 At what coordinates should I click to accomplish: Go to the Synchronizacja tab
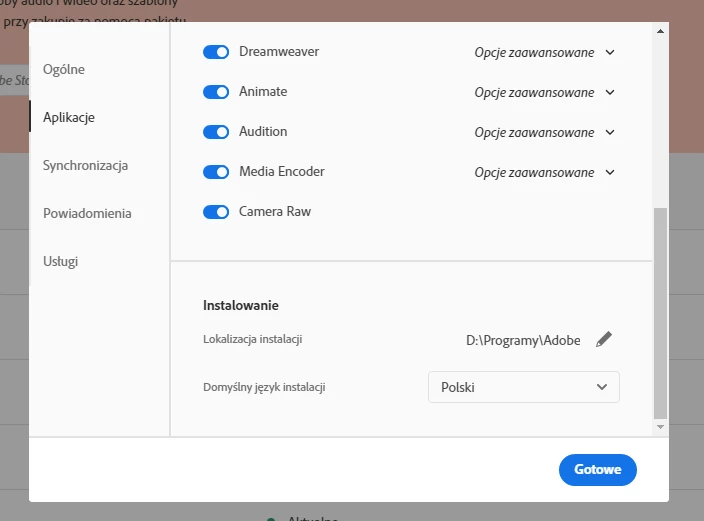point(85,166)
